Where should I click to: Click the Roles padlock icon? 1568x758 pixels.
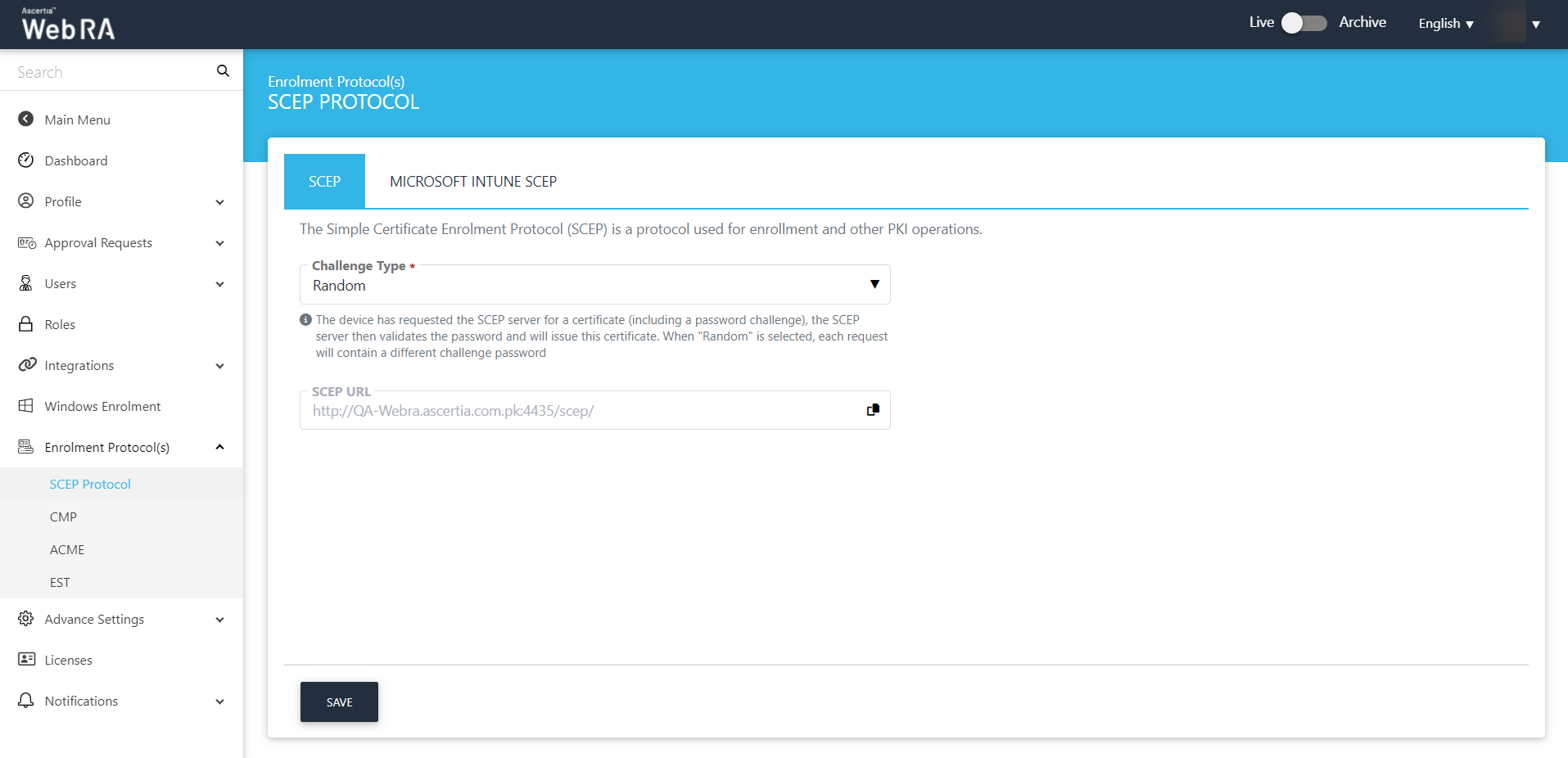pos(26,324)
